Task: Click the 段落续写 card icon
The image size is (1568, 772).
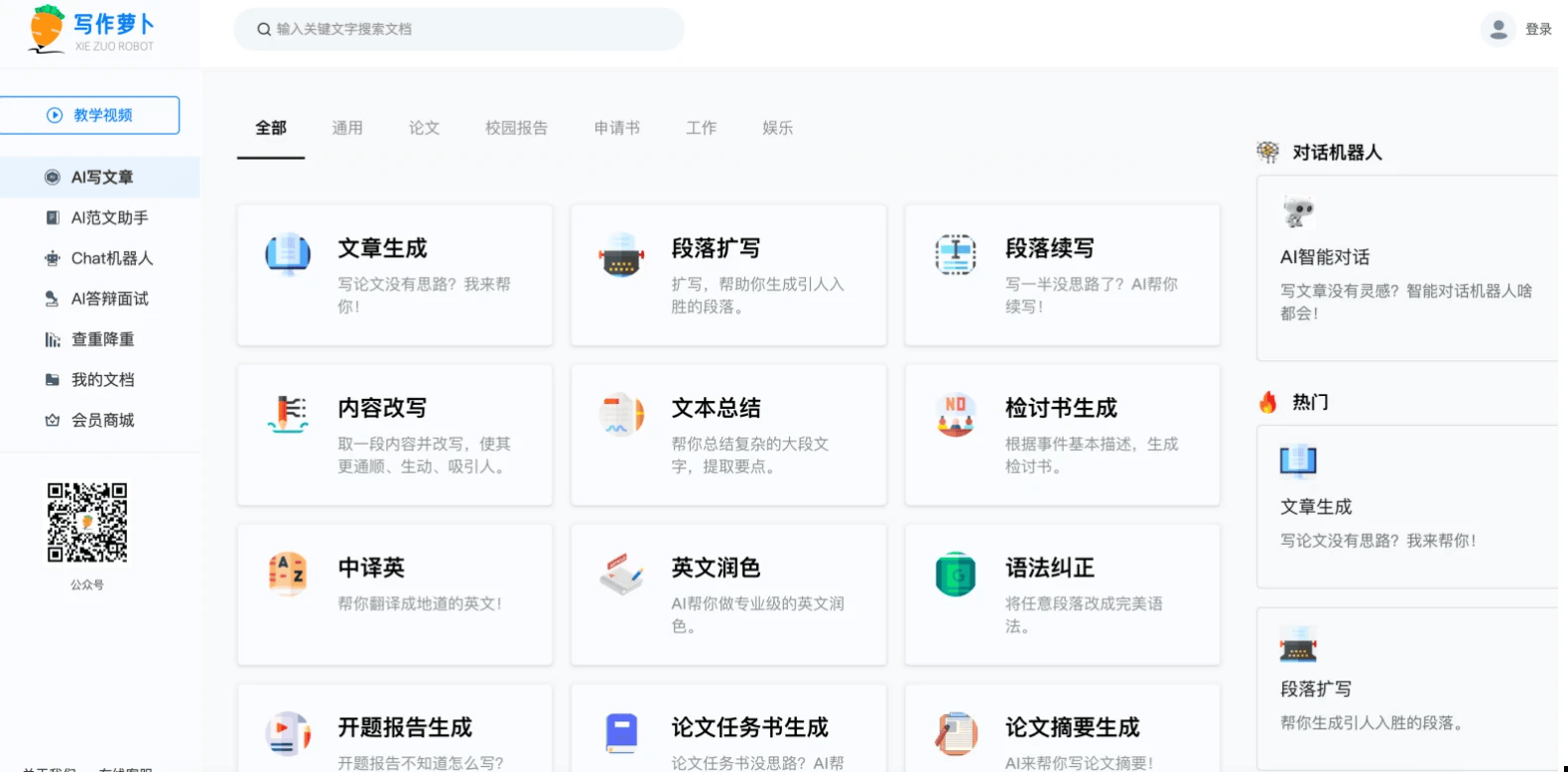Action: [x=956, y=254]
